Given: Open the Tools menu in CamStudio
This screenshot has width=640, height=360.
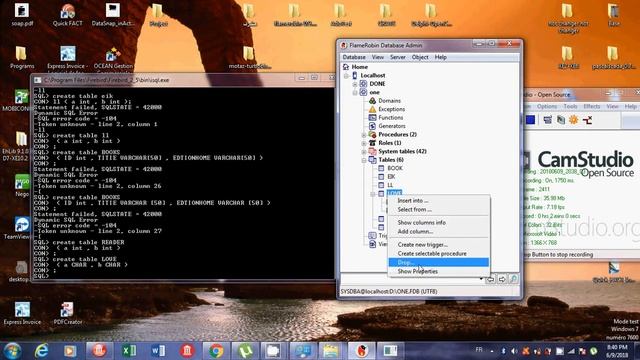Looking at the screenshot, I should 570,106.
